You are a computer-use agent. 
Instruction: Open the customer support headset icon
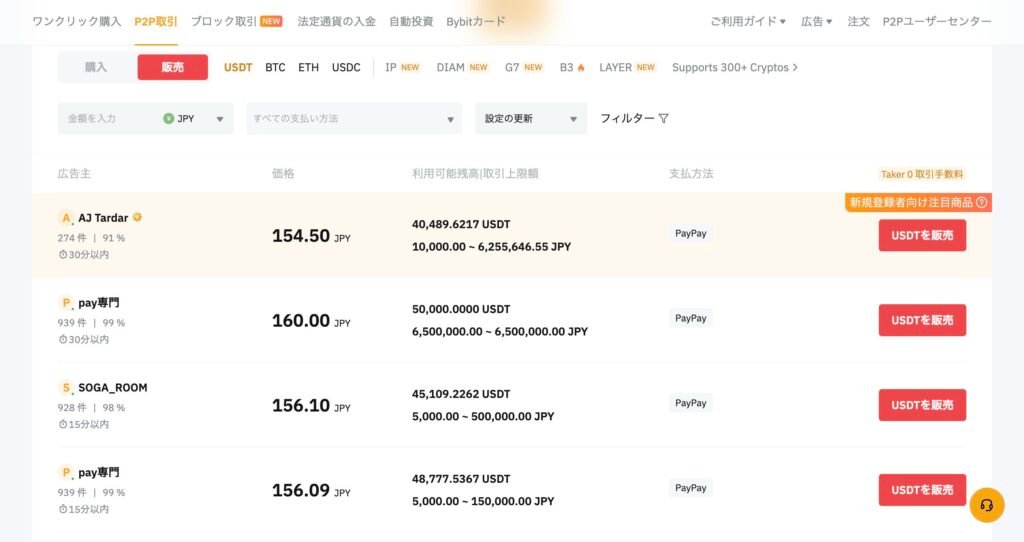click(986, 505)
